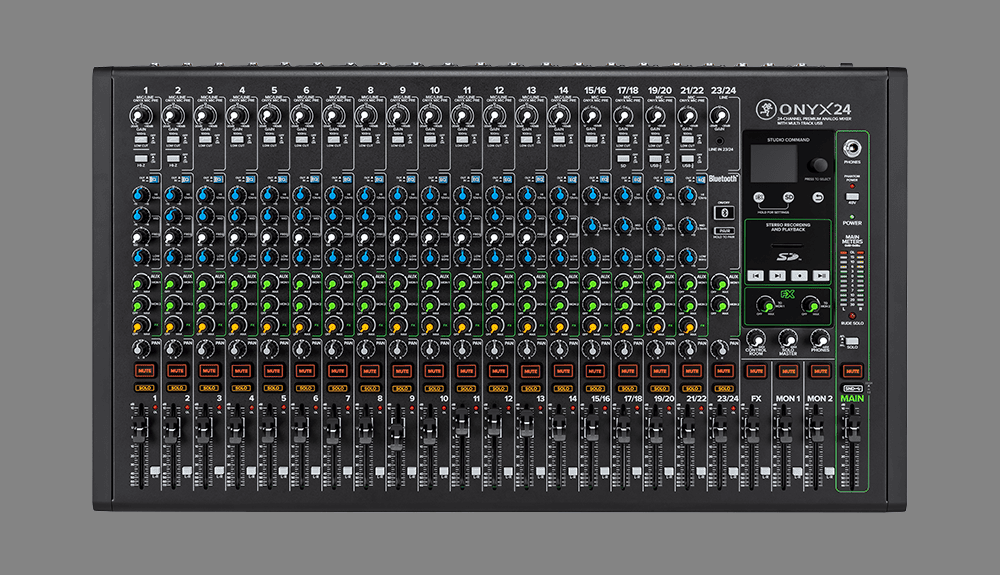Mute the MON 1 output

(788, 370)
